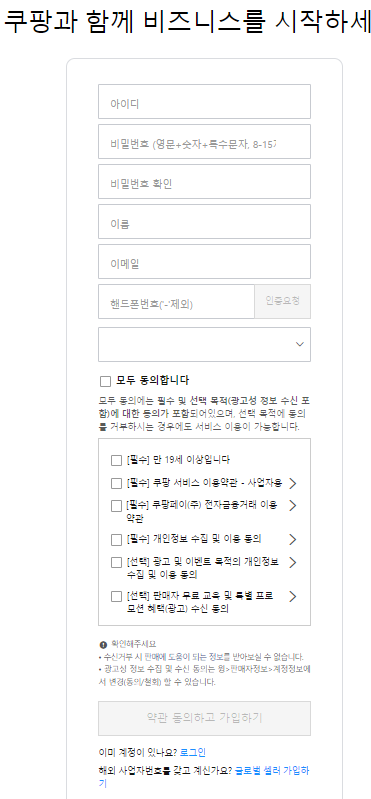Open 쿠팡 서비스 이용약관 details chevron
Image resolution: width=371 pixels, height=799 pixels.
tap(293, 484)
